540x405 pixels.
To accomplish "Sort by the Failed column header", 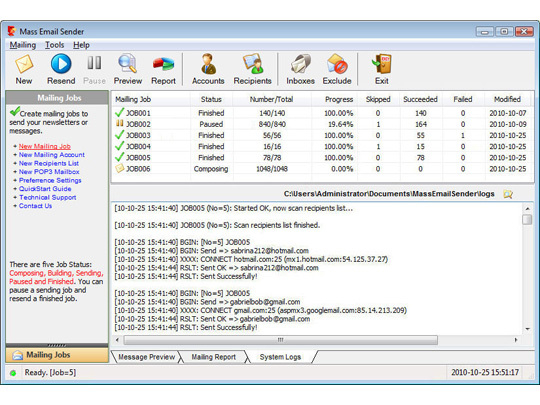I will (x=463, y=100).
